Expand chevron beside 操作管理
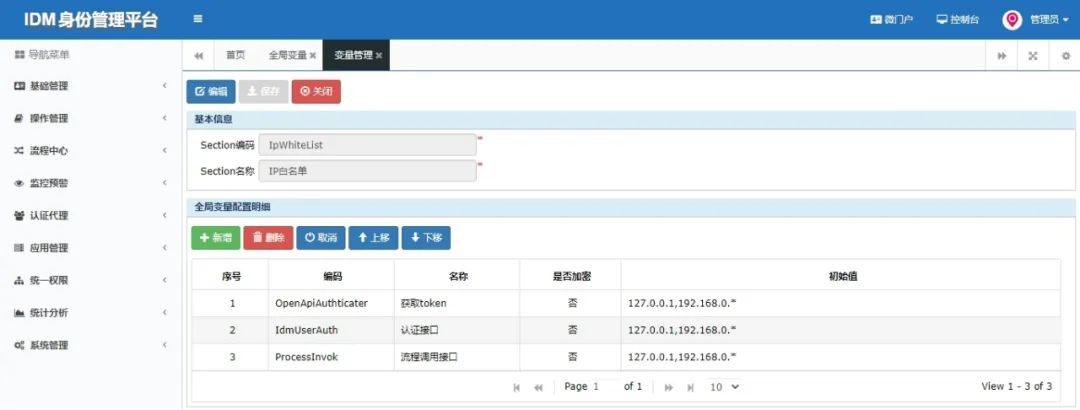1080x410 pixels. (165, 119)
